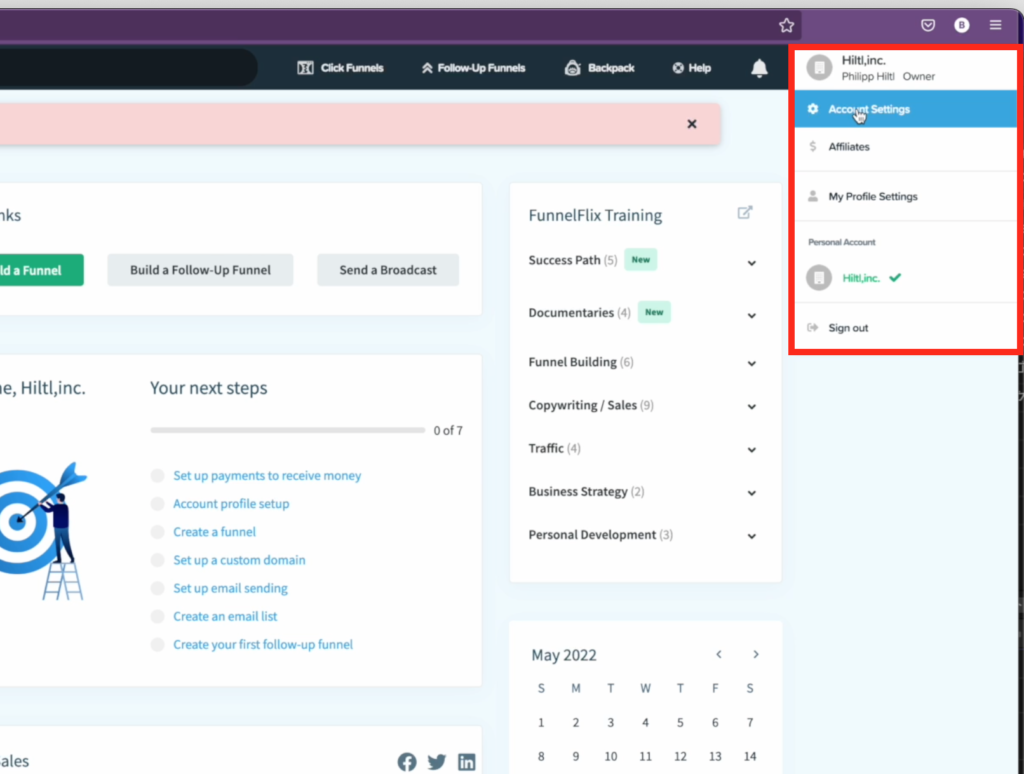This screenshot has width=1024, height=774.
Task: Toggle the Set up payments step circle
Action: coord(157,476)
